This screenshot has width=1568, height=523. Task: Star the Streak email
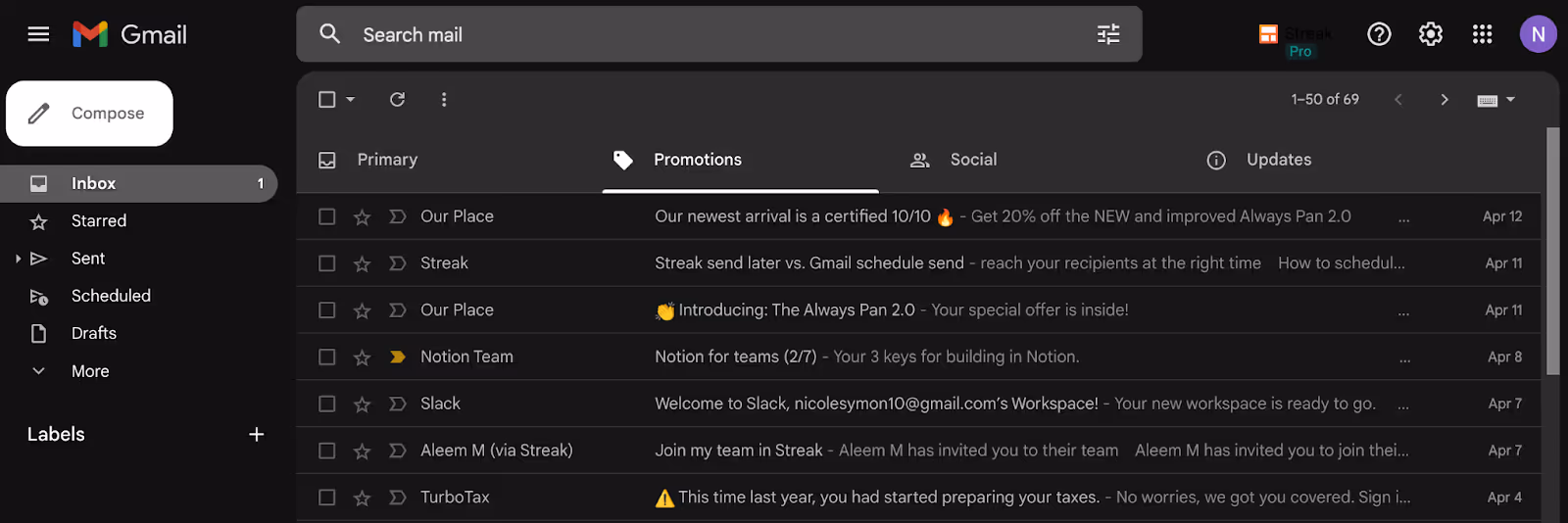362,263
